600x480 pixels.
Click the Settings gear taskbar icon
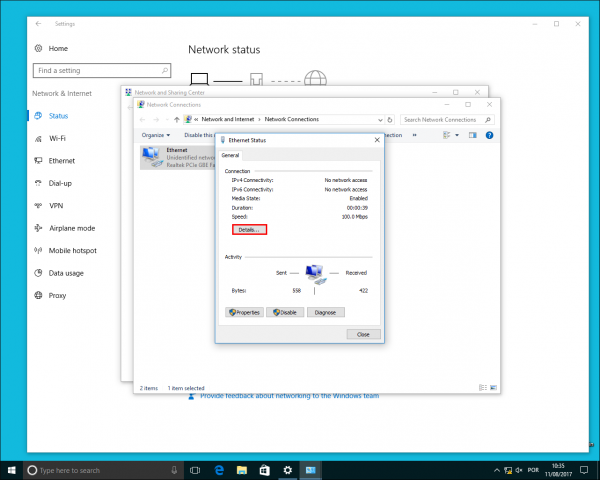[x=288, y=470]
